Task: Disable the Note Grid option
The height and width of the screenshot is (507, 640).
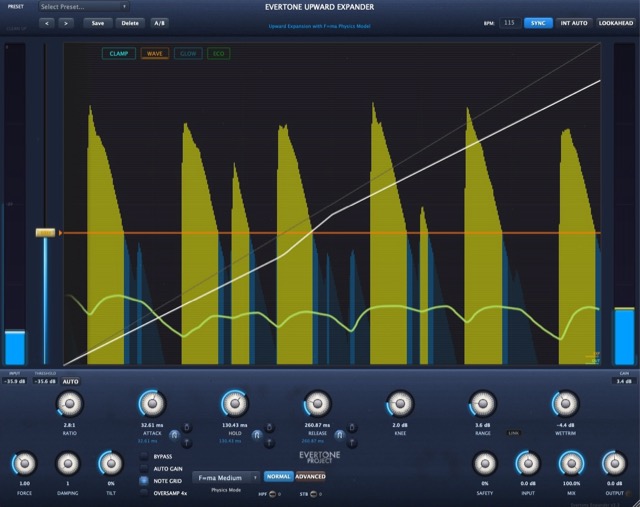Action: pos(145,480)
